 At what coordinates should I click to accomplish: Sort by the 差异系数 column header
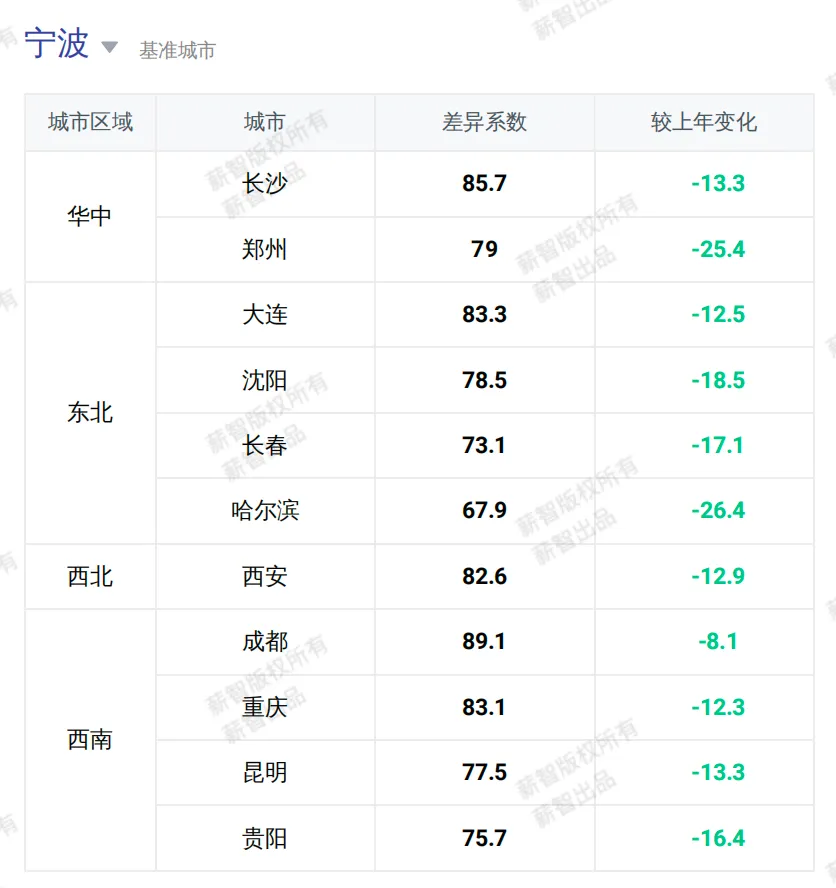click(x=484, y=122)
